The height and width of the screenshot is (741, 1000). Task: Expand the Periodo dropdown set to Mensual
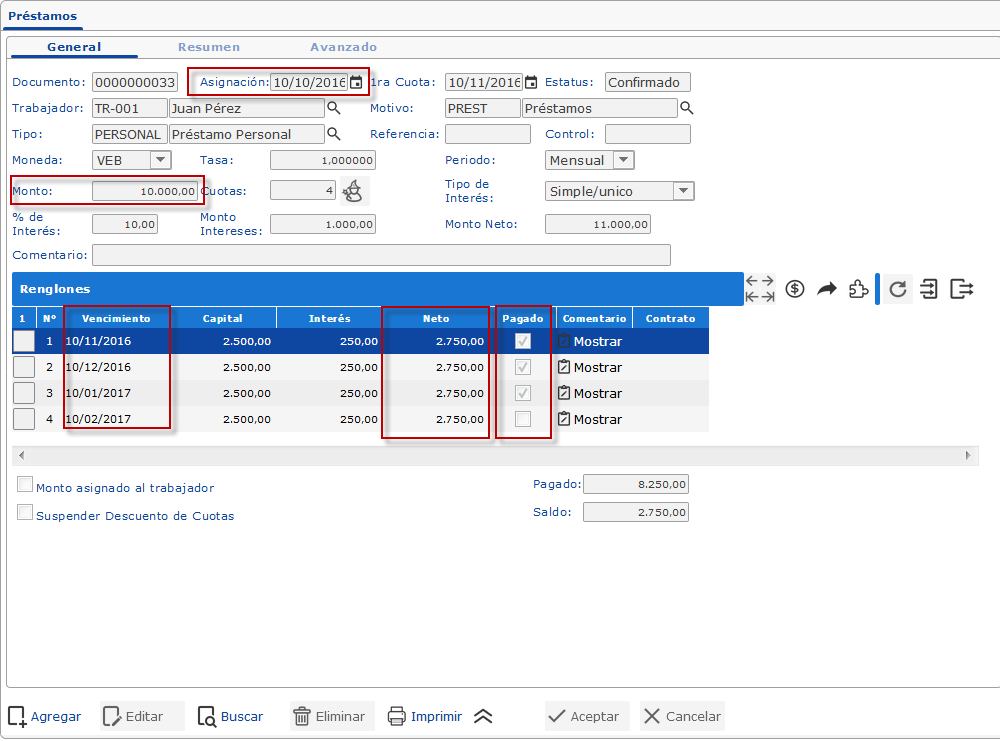tap(623, 160)
